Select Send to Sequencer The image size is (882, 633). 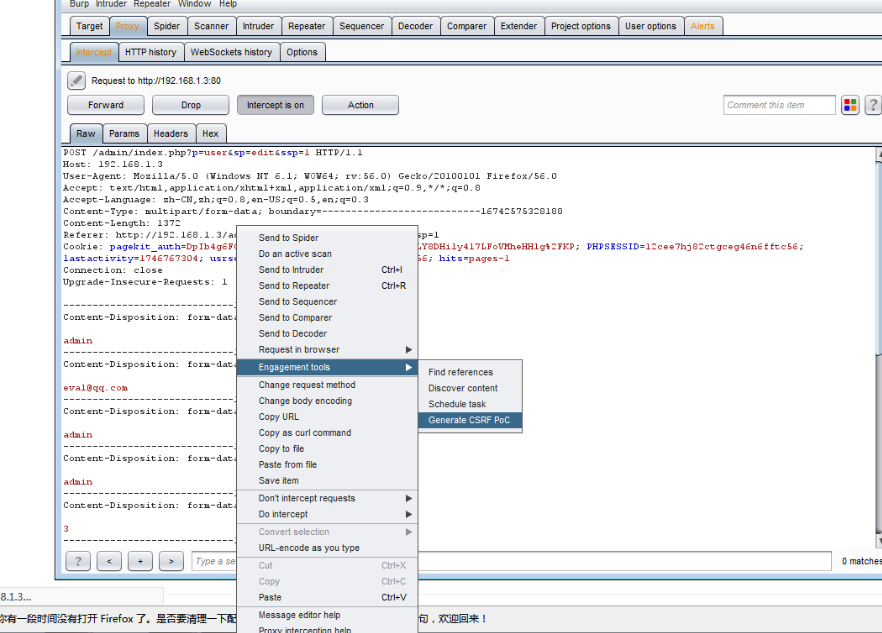point(327,302)
